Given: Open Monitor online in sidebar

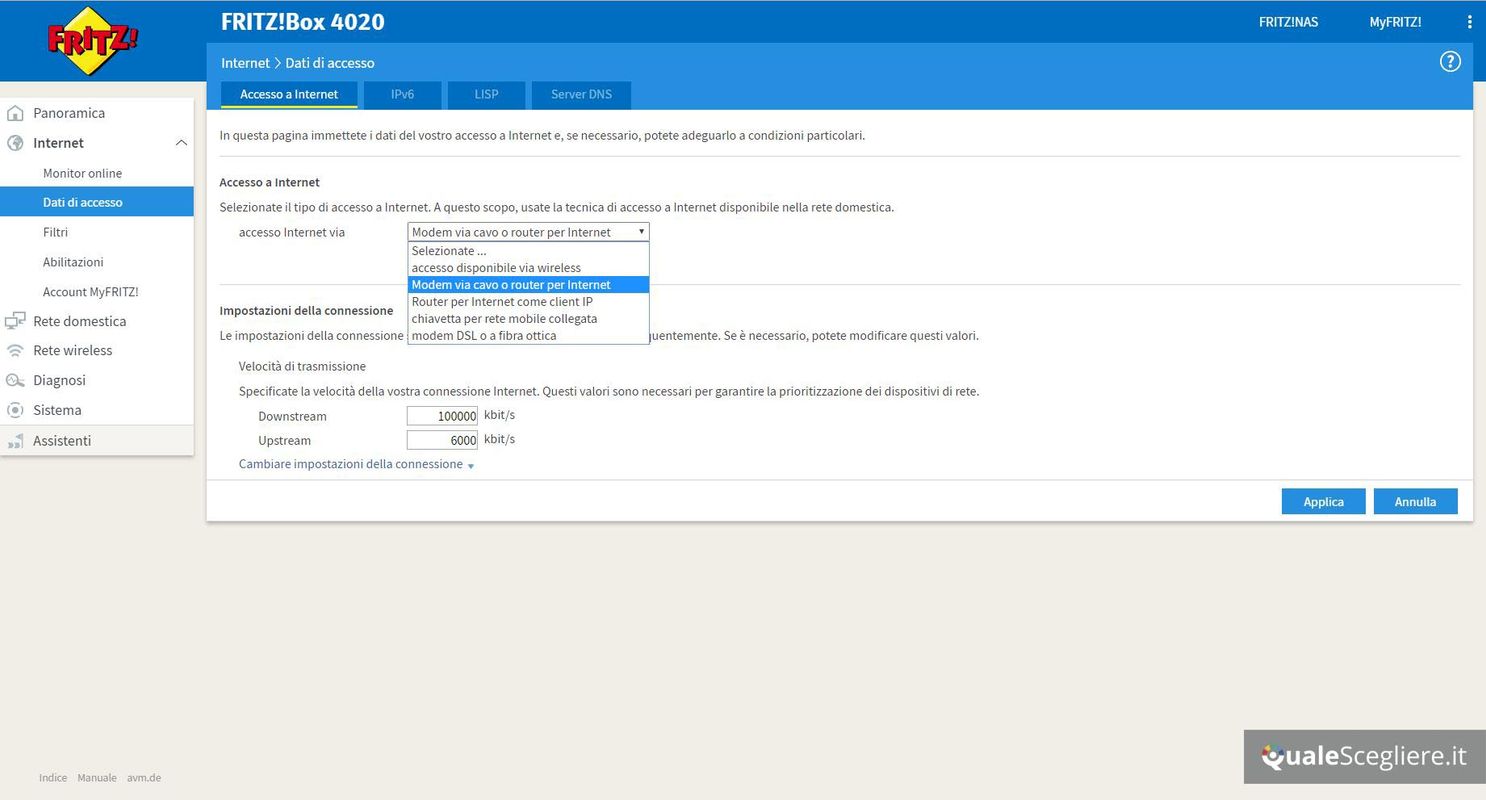Looking at the screenshot, I should tap(82, 173).
